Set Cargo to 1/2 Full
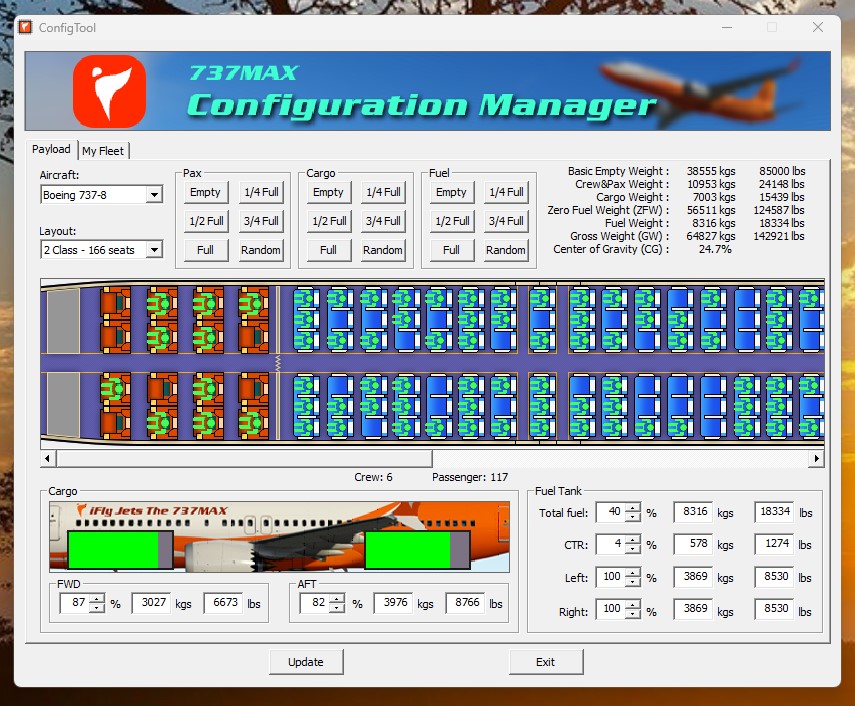 pos(329,221)
